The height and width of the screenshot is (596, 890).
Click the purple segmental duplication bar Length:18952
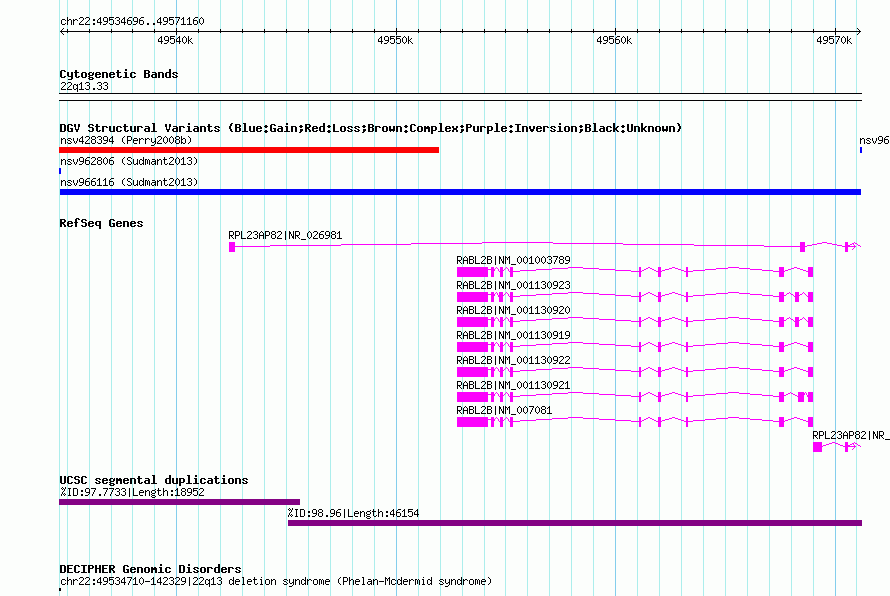[x=179, y=502]
